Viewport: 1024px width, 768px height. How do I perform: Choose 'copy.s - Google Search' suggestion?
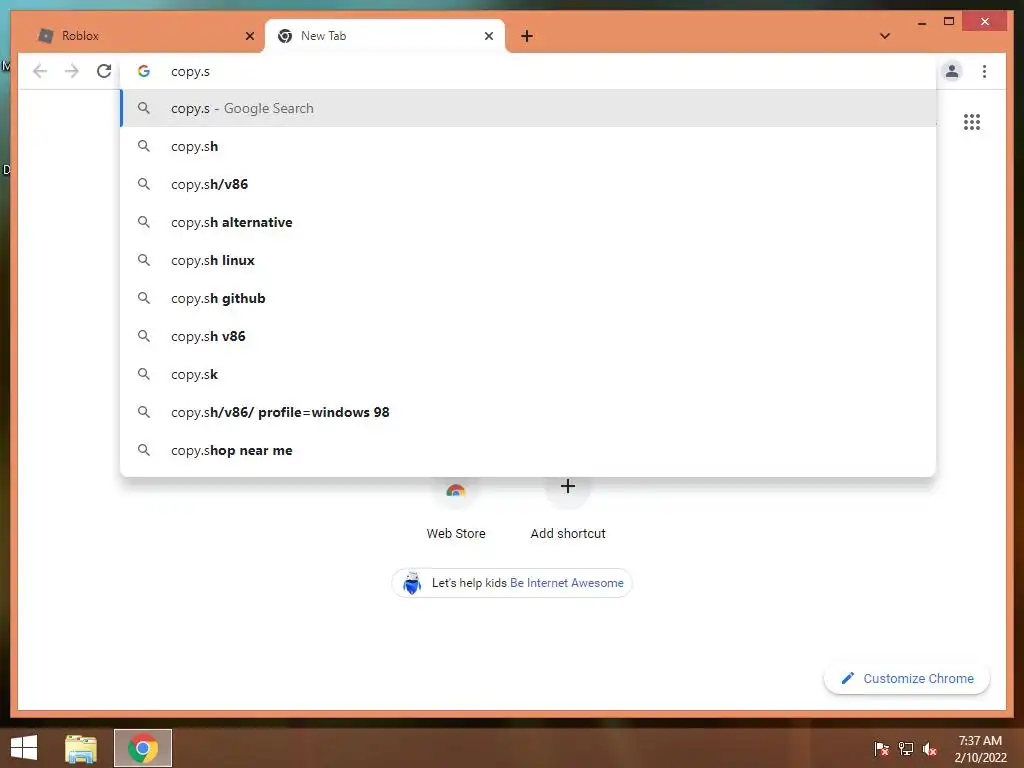tap(528, 108)
